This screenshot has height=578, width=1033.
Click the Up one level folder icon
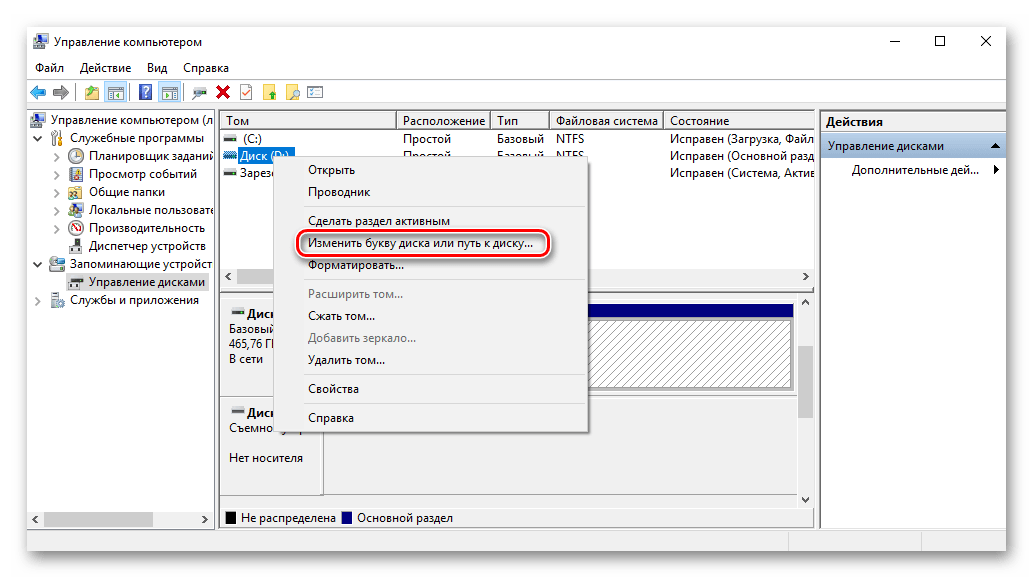92,93
